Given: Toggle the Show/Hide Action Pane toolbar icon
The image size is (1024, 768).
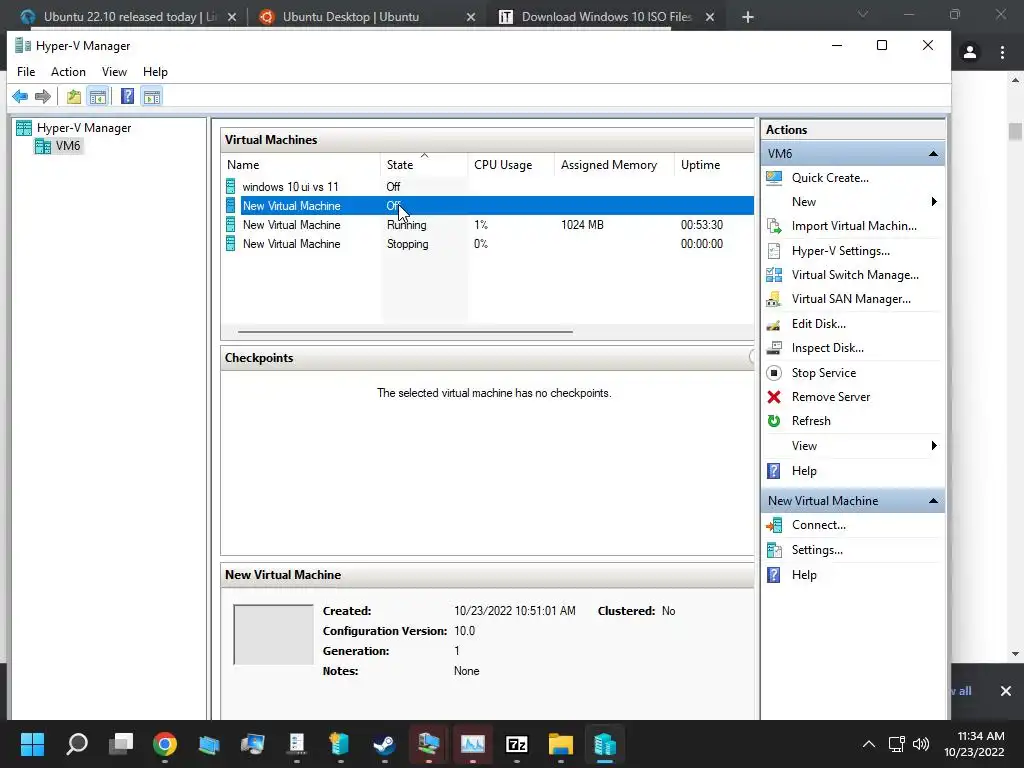Looking at the screenshot, I should [x=152, y=97].
